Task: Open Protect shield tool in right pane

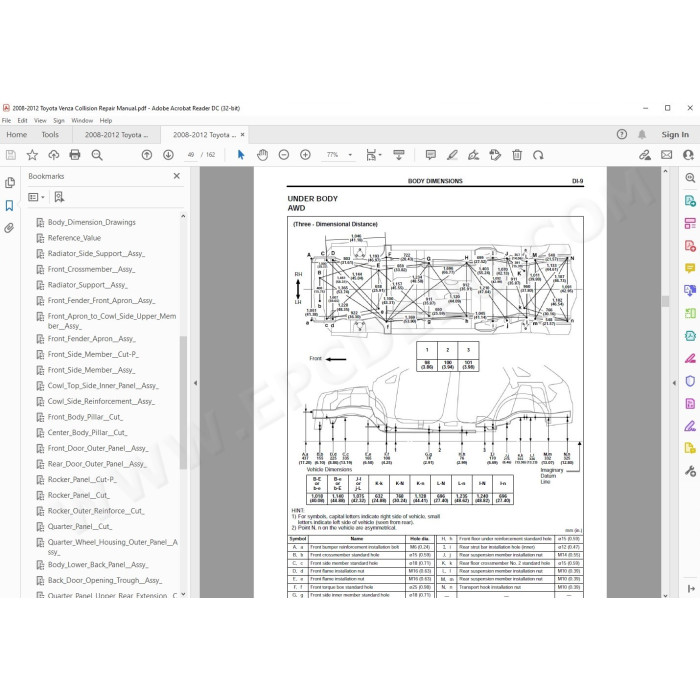Action: point(690,381)
